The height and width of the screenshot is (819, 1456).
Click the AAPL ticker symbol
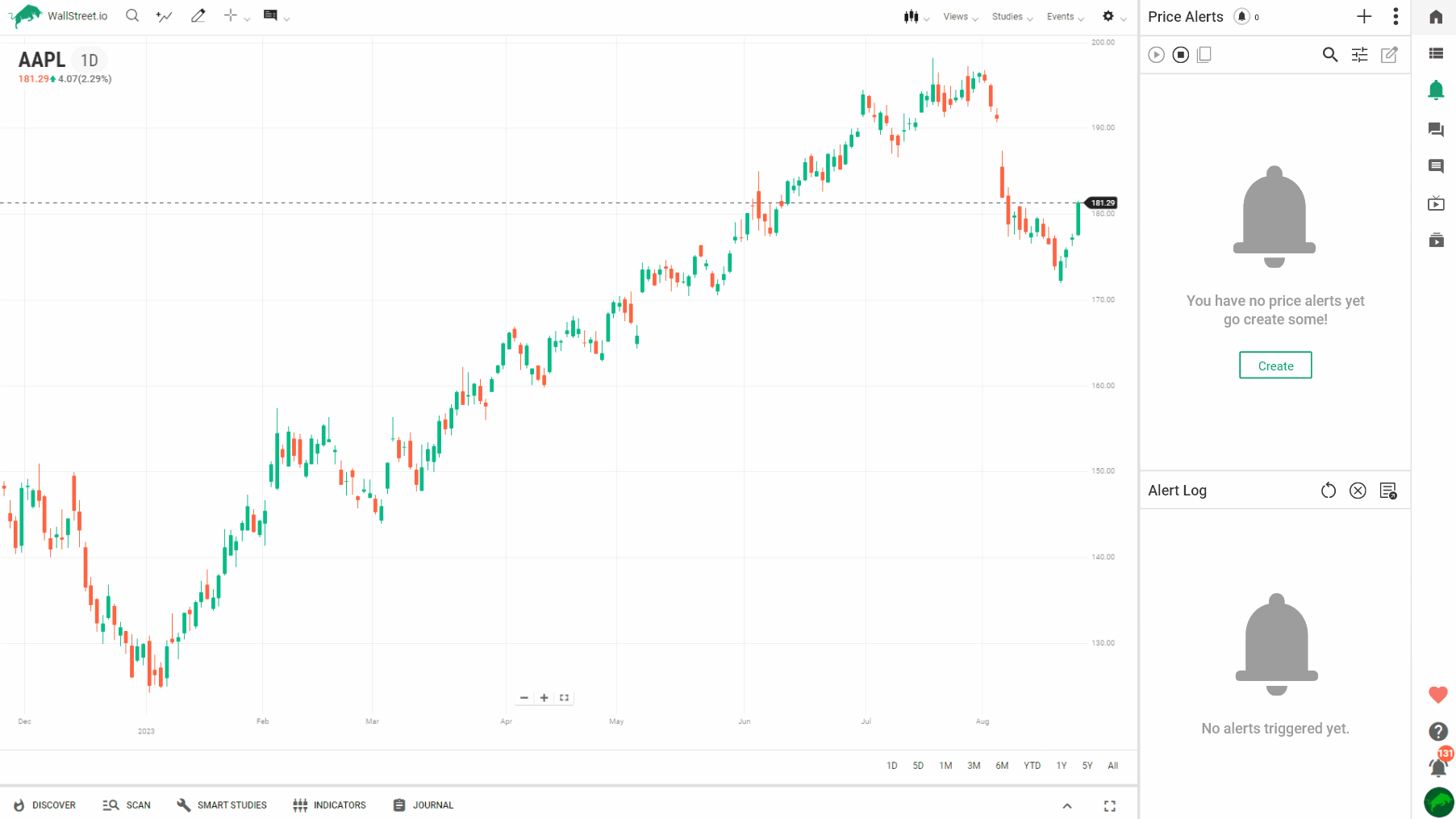pos(42,60)
